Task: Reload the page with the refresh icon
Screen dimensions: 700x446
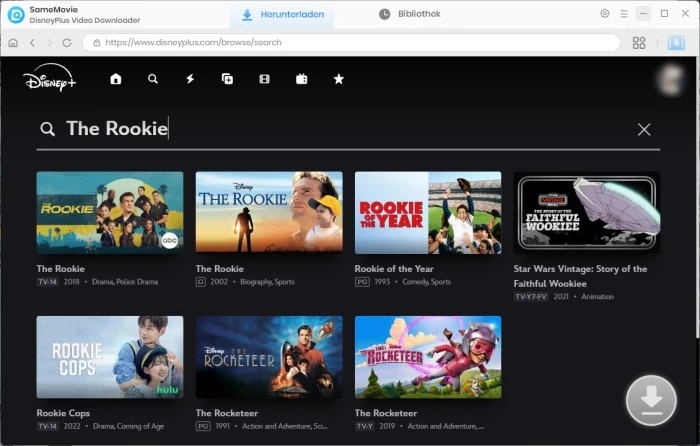Action: pos(67,43)
